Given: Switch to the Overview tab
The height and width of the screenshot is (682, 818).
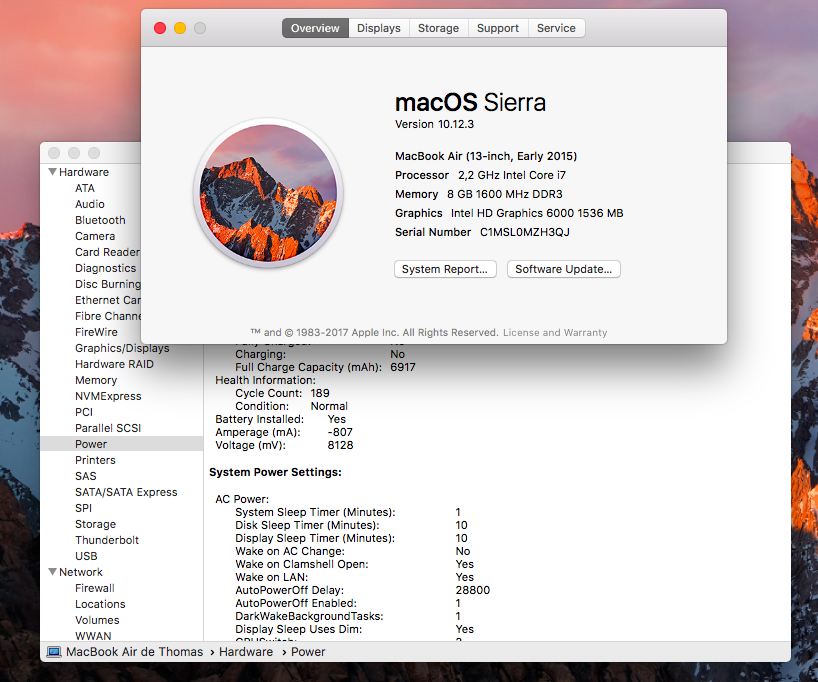Looking at the screenshot, I should (315, 28).
